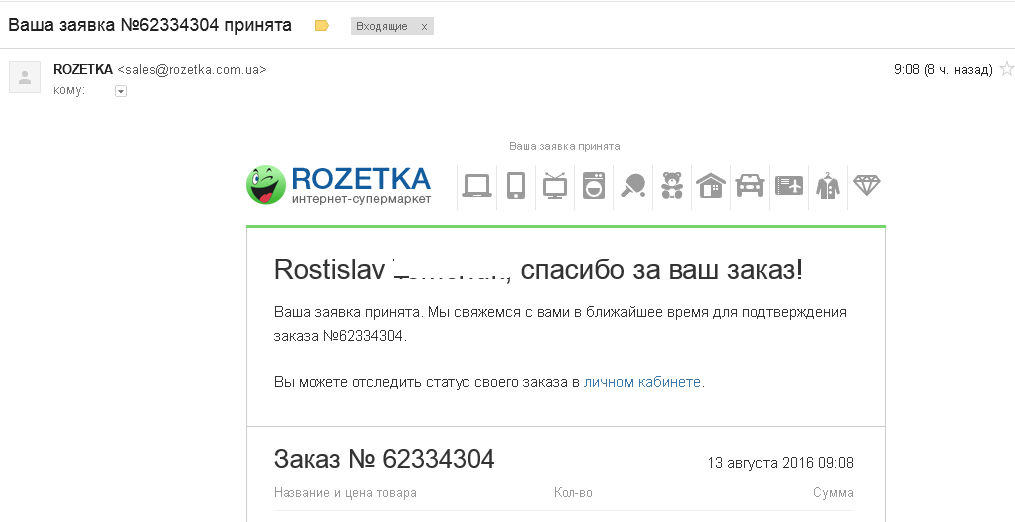Viewport: 1015px width, 522px height.
Task: Click the laptop category icon
Action: pyautogui.click(x=477, y=186)
